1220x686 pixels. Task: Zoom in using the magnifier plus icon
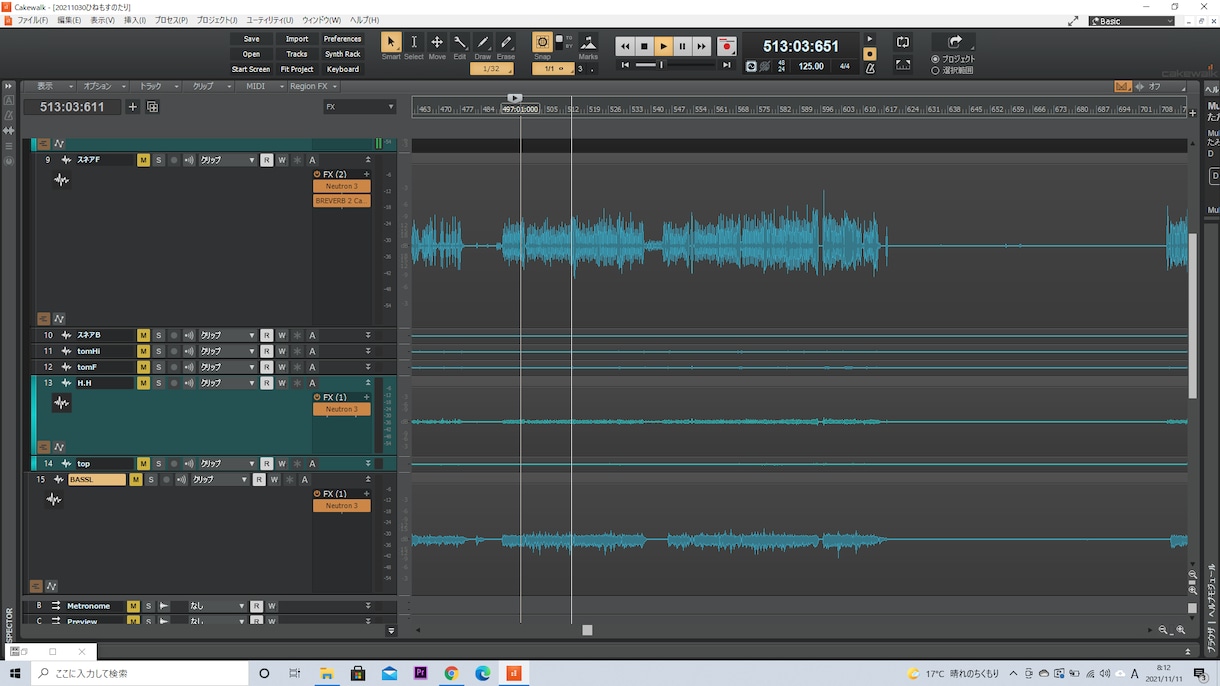click(x=1181, y=630)
